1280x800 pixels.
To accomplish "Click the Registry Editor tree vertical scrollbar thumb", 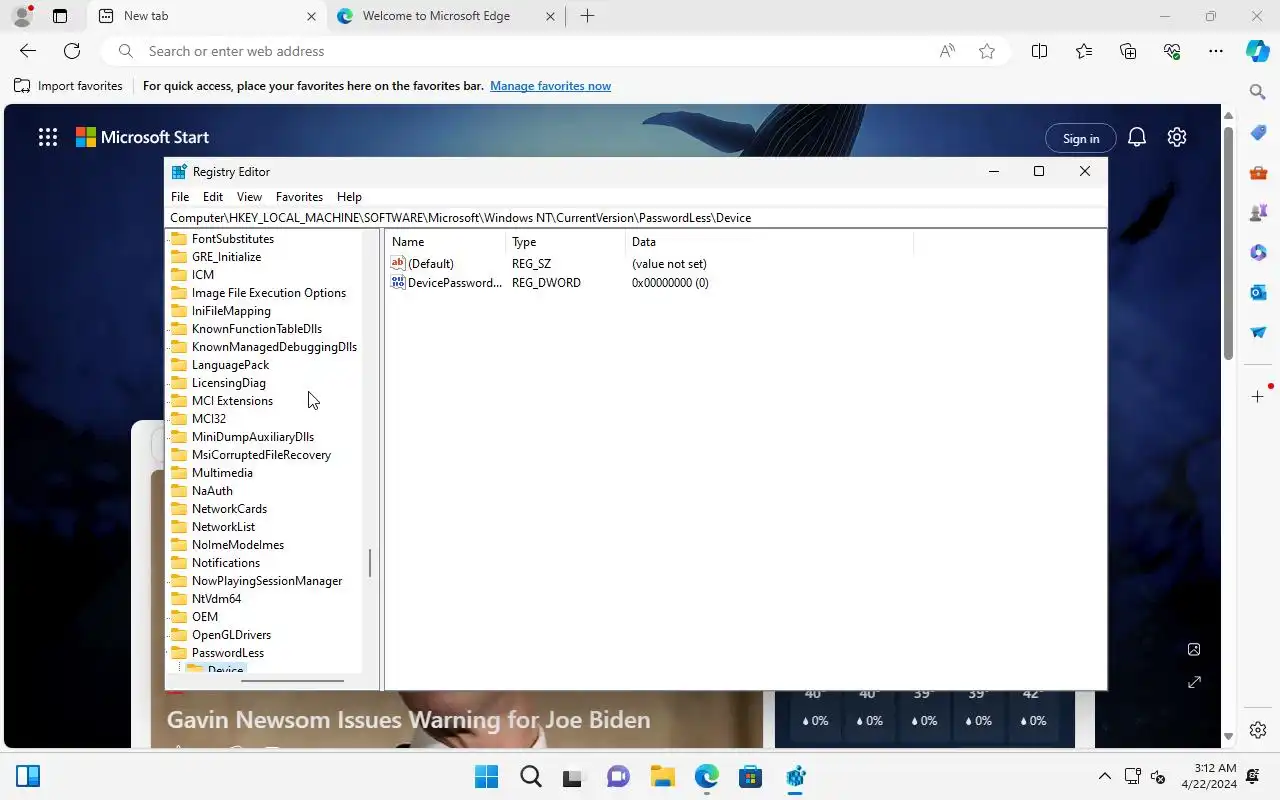I will (370, 563).
